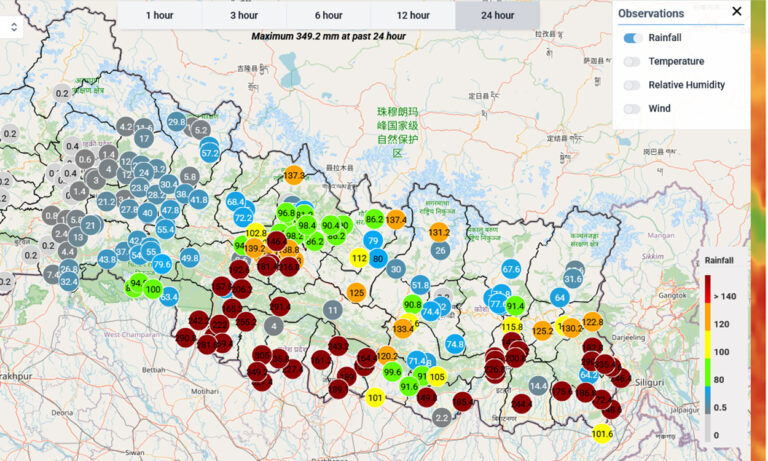Turn on the Relative Humidity toggle
Screen dimensions: 768x461
tap(632, 85)
